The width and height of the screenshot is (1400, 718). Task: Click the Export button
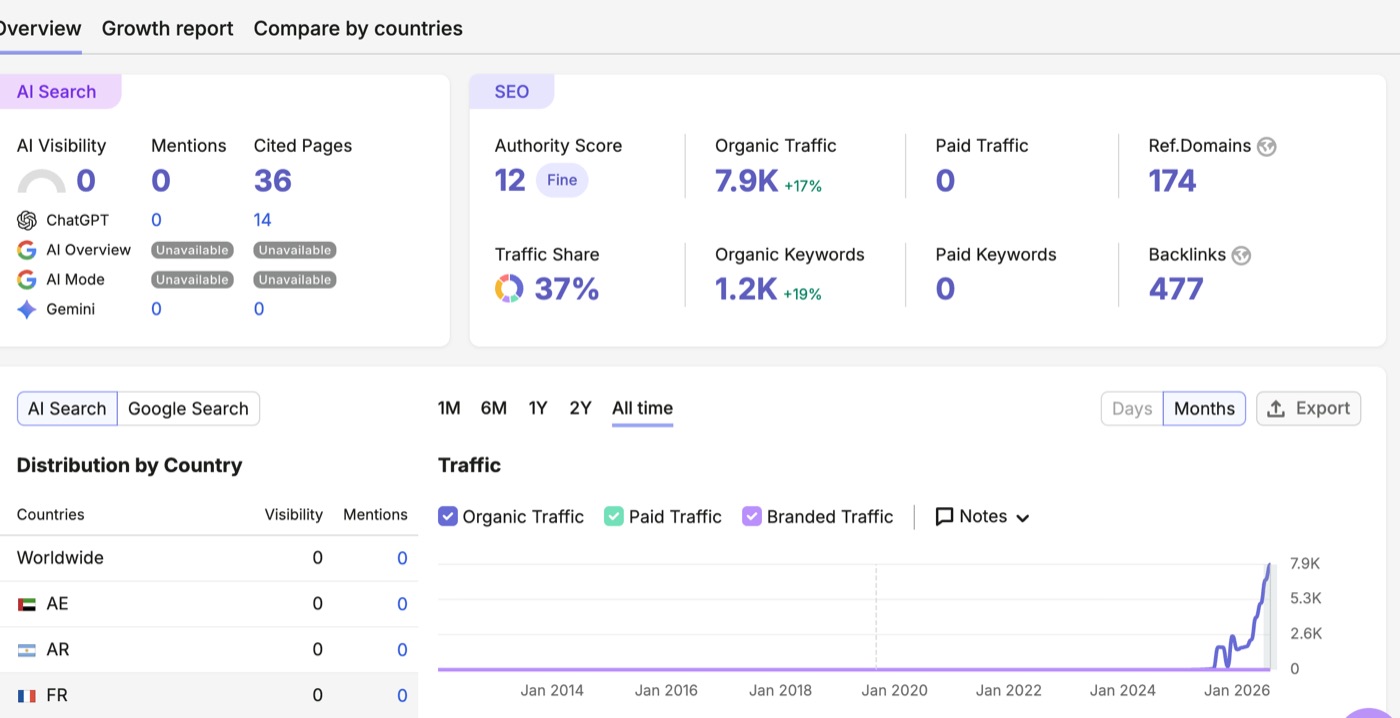pyautogui.click(x=1308, y=408)
